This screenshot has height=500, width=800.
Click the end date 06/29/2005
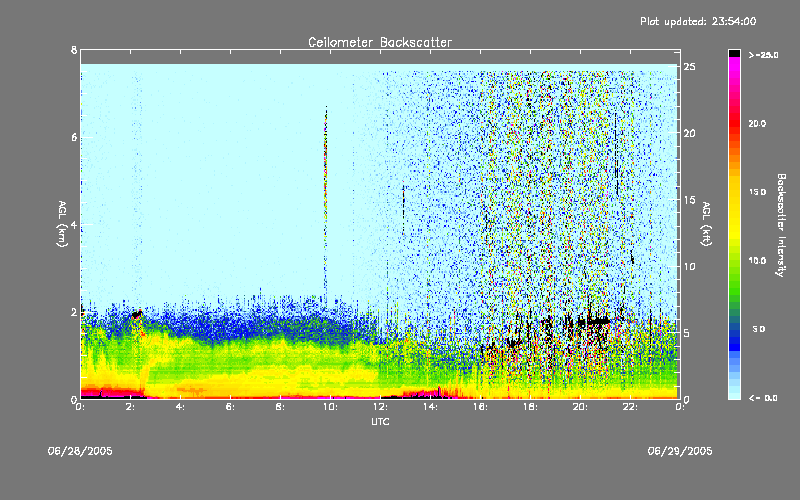click(680, 451)
